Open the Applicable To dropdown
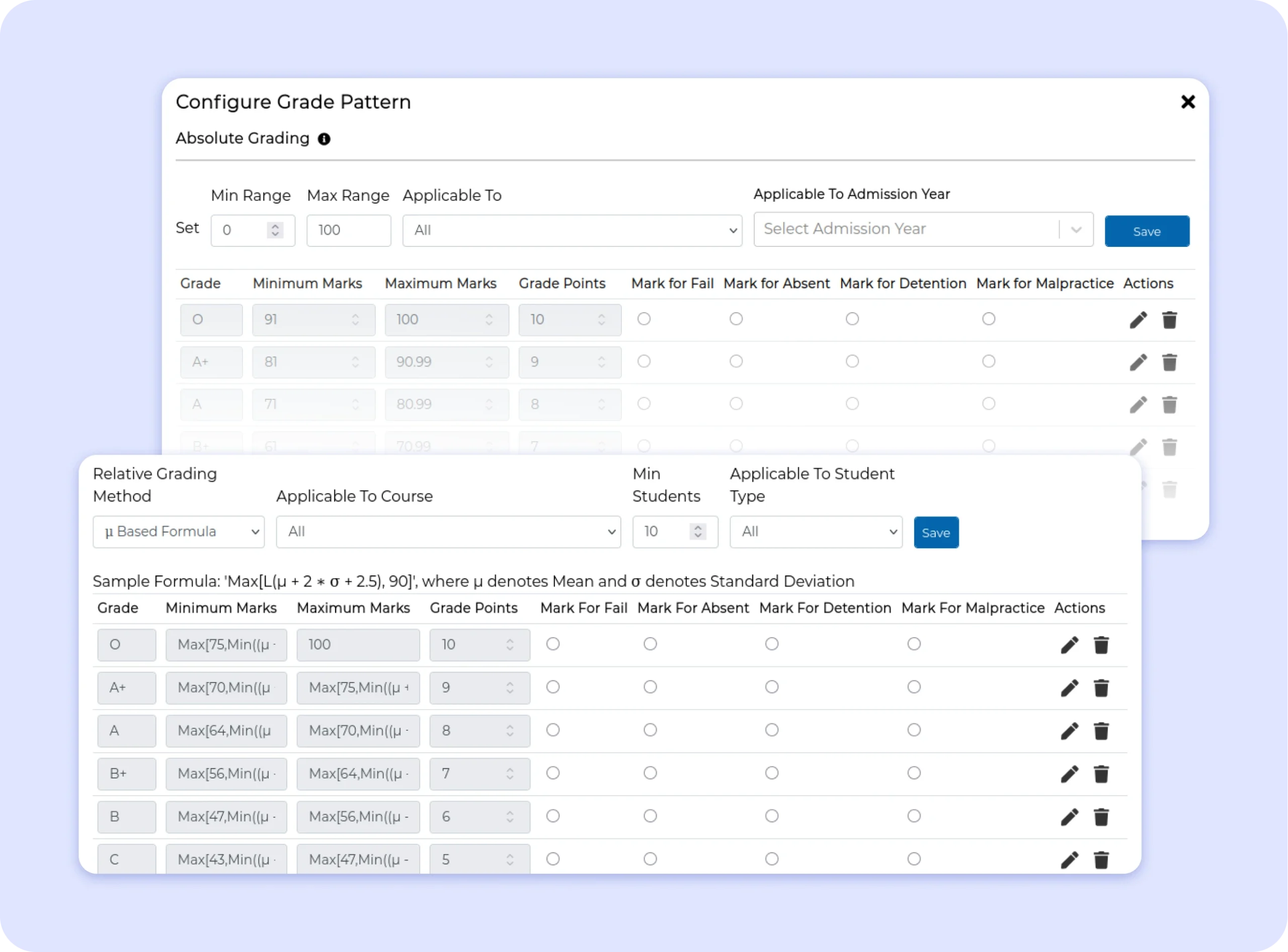This screenshot has height=952, width=1288. tap(572, 230)
